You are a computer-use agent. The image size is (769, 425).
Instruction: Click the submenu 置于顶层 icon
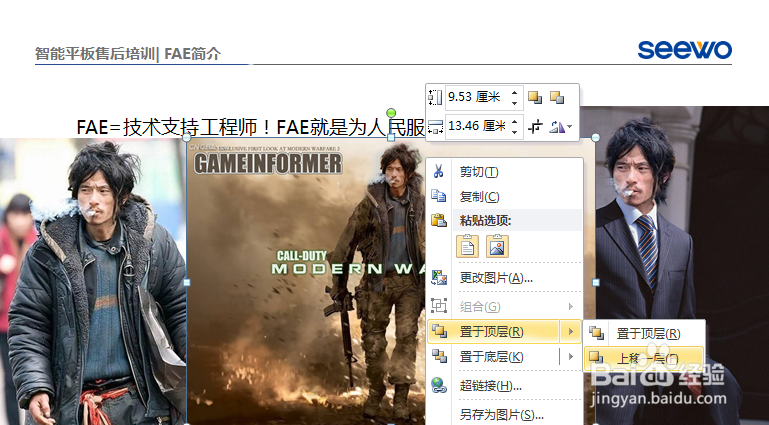(596, 333)
